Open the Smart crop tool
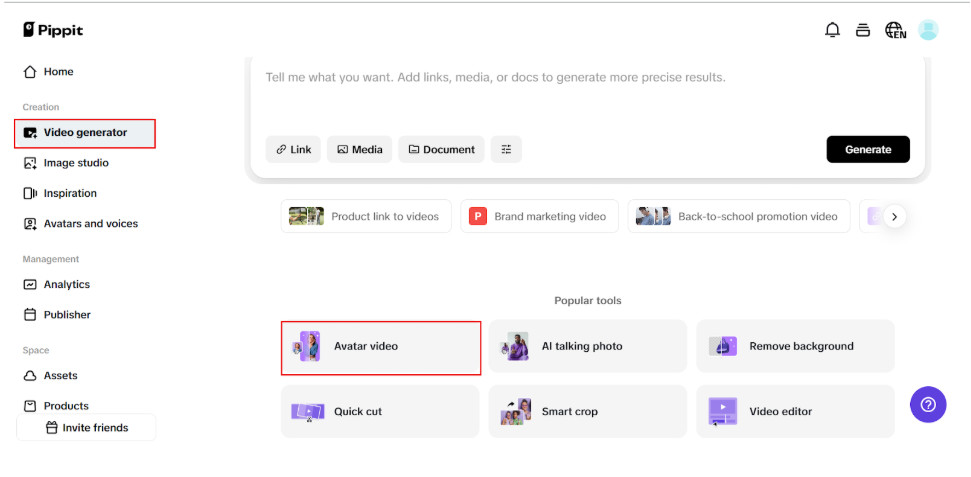971x477 pixels. (x=588, y=411)
